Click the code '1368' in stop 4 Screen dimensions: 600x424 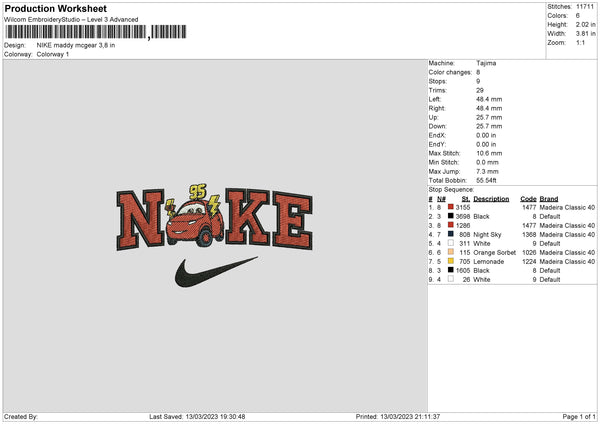pyautogui.click(x=529, y=235)
